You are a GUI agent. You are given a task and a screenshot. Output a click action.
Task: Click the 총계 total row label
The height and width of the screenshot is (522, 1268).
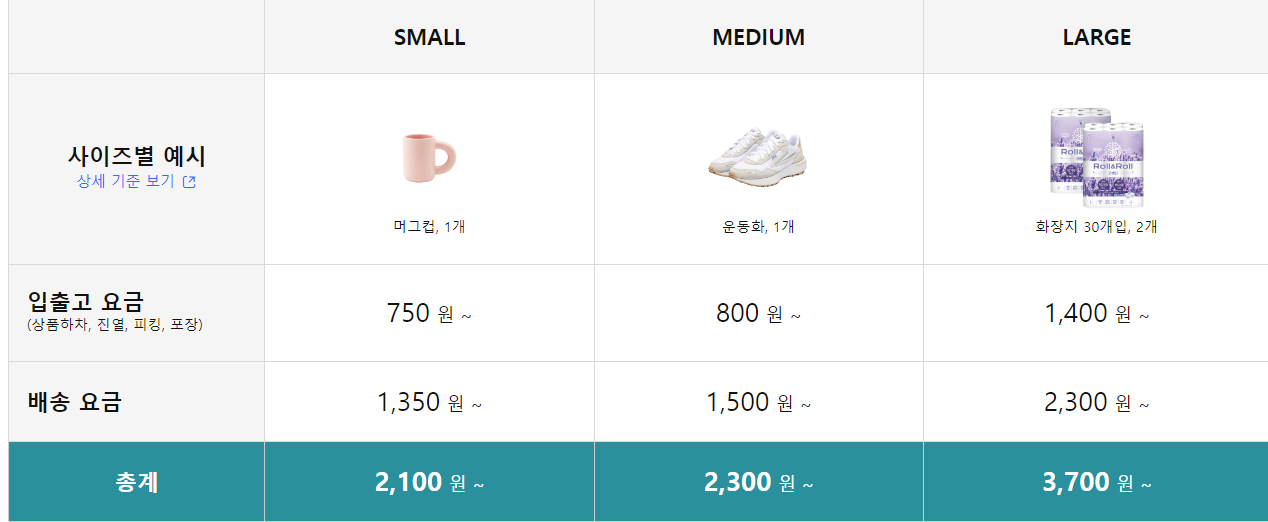click(137, 482)
